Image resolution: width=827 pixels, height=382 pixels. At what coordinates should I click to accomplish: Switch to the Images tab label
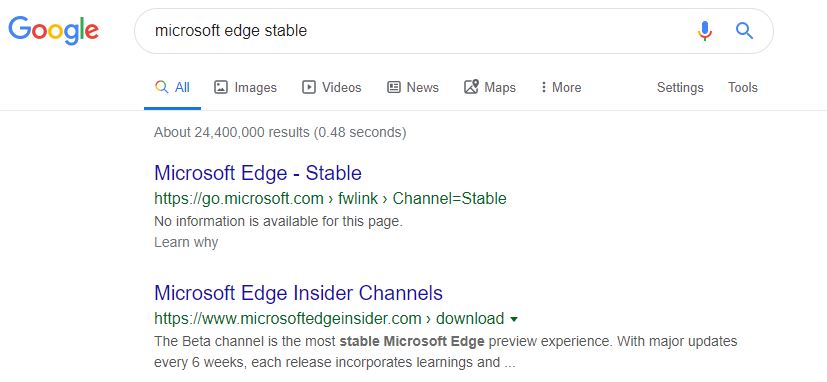click(x=255, y=88)
